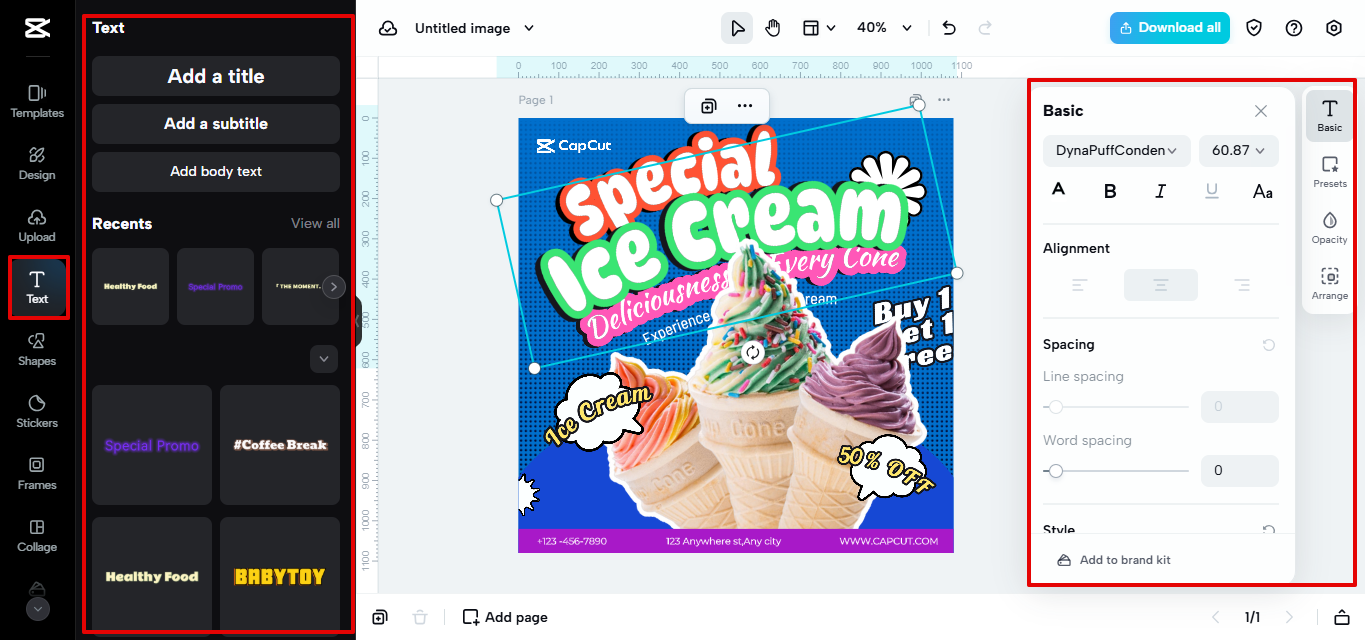Select the Text sidebar tool
This screenshot has width=1365, height=640.
(37, 288)
